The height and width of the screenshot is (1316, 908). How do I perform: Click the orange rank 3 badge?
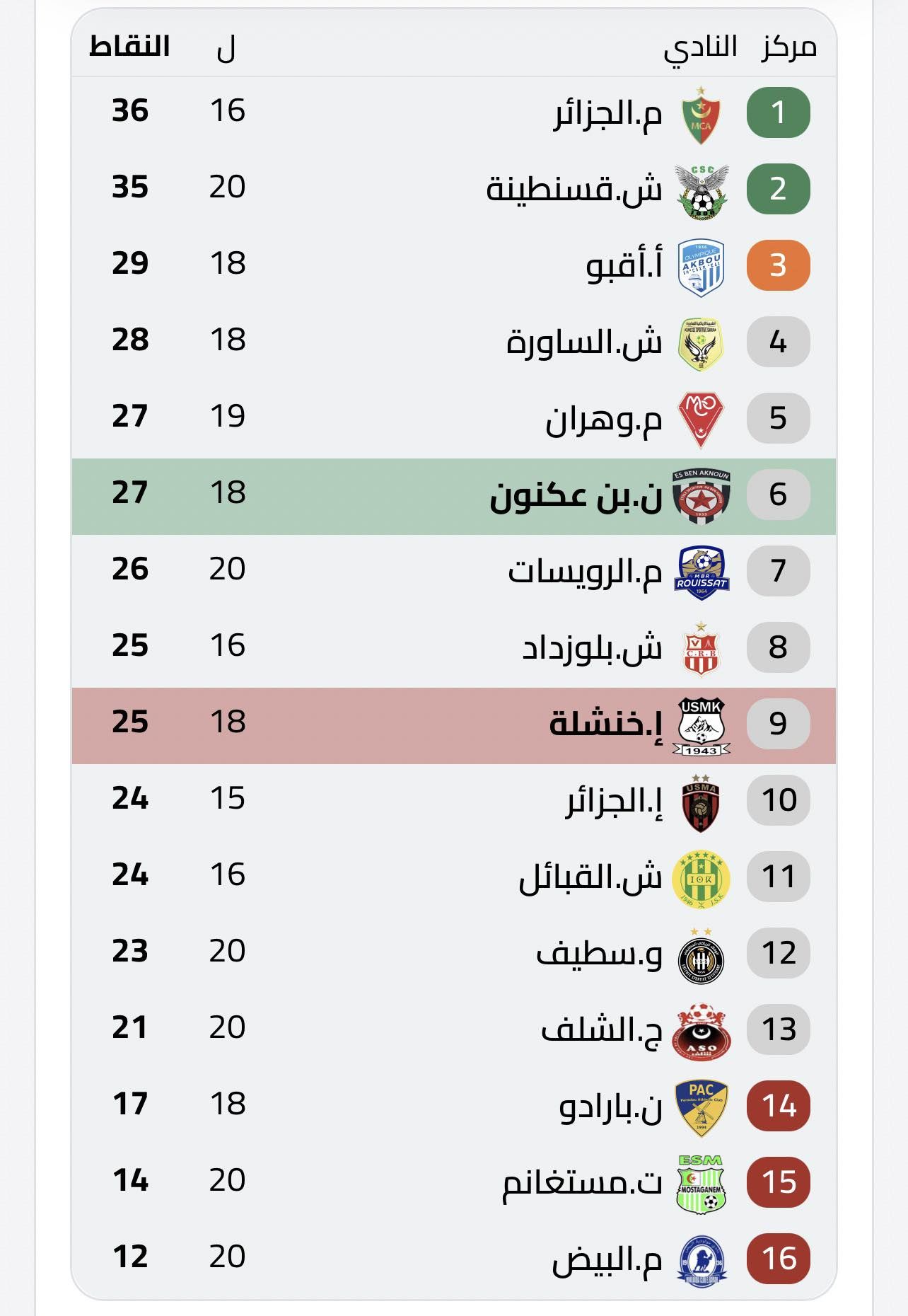coord(778,265)
